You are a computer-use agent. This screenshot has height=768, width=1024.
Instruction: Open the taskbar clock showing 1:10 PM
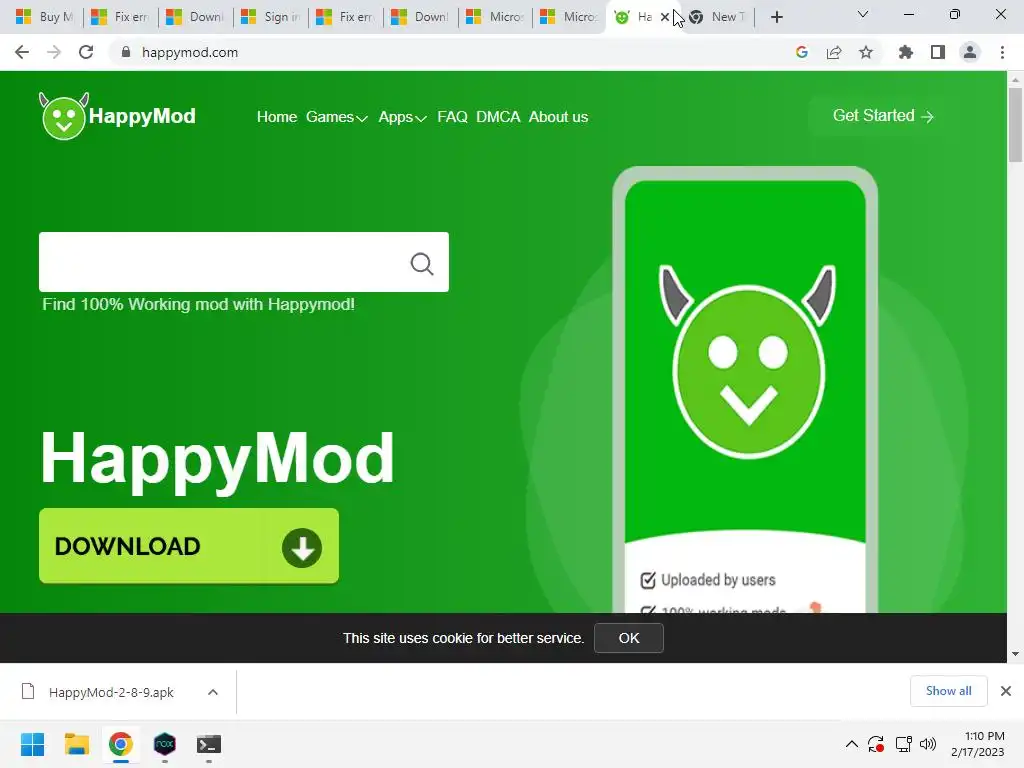tap(978, 744)
